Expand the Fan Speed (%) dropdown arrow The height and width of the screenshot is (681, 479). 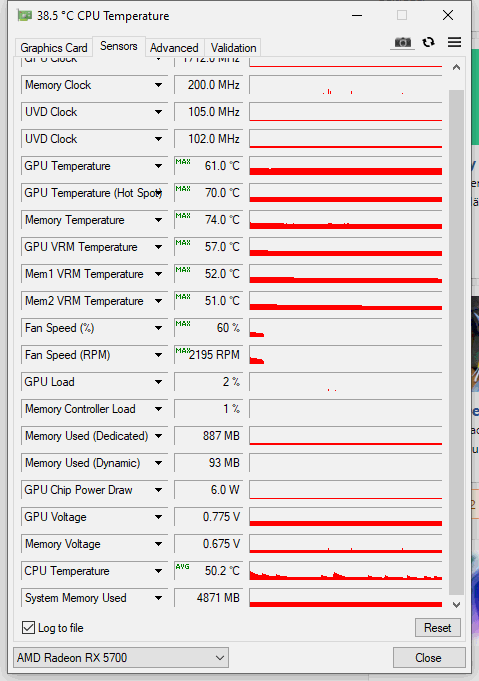pyautogui.click(x=159, y=328)
